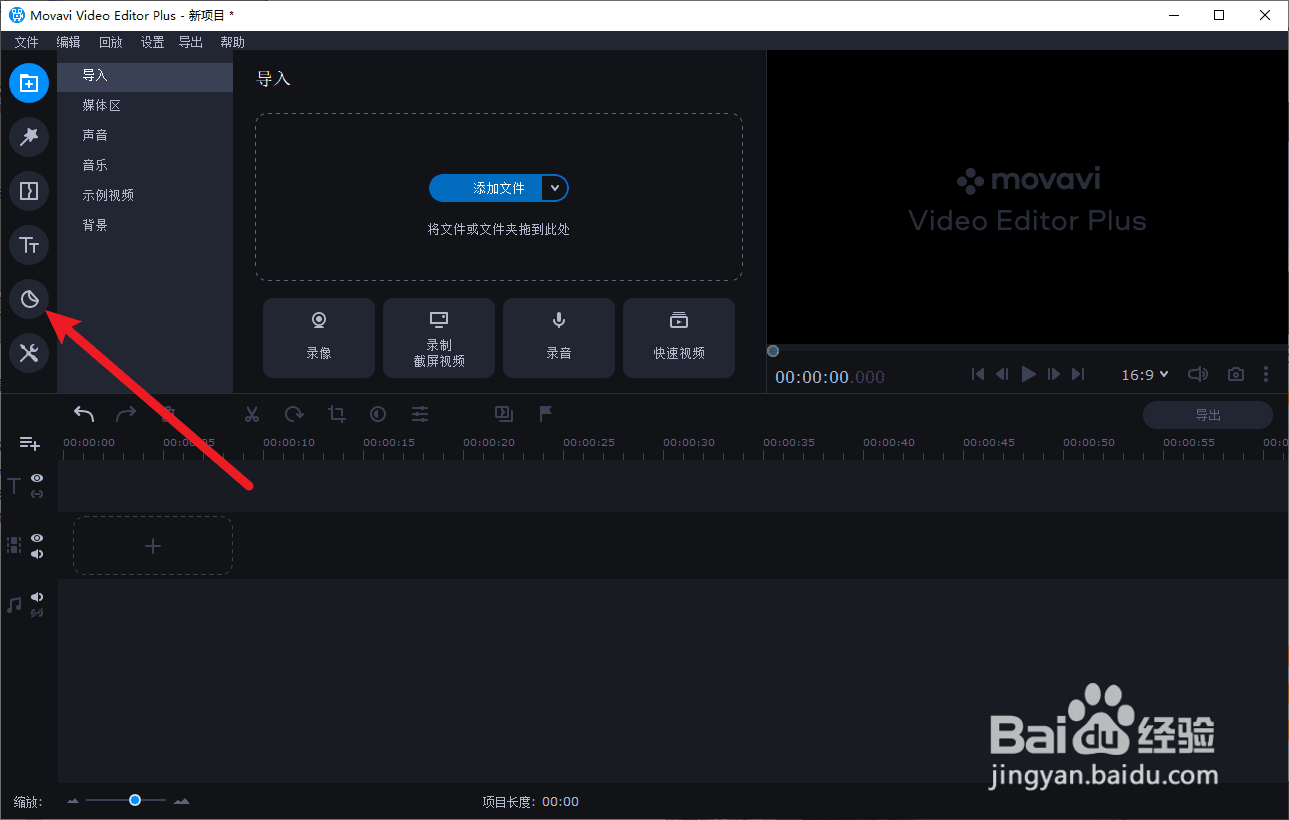1289x820 pixels.
Task: Select 导入 in the side list
Action: pyautogui.click(x=145, y=76)
